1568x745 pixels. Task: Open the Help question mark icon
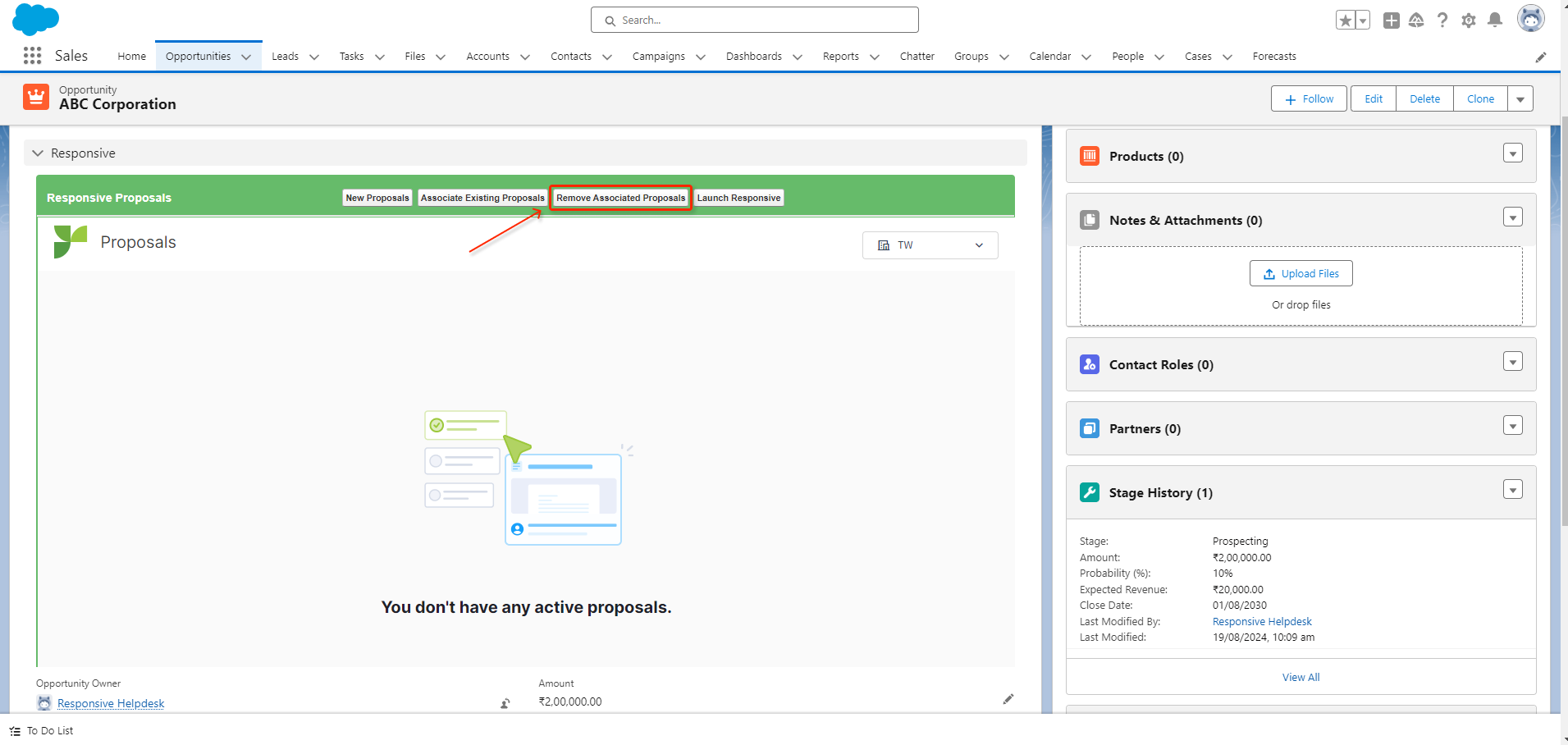click(x=1442, y=21)
